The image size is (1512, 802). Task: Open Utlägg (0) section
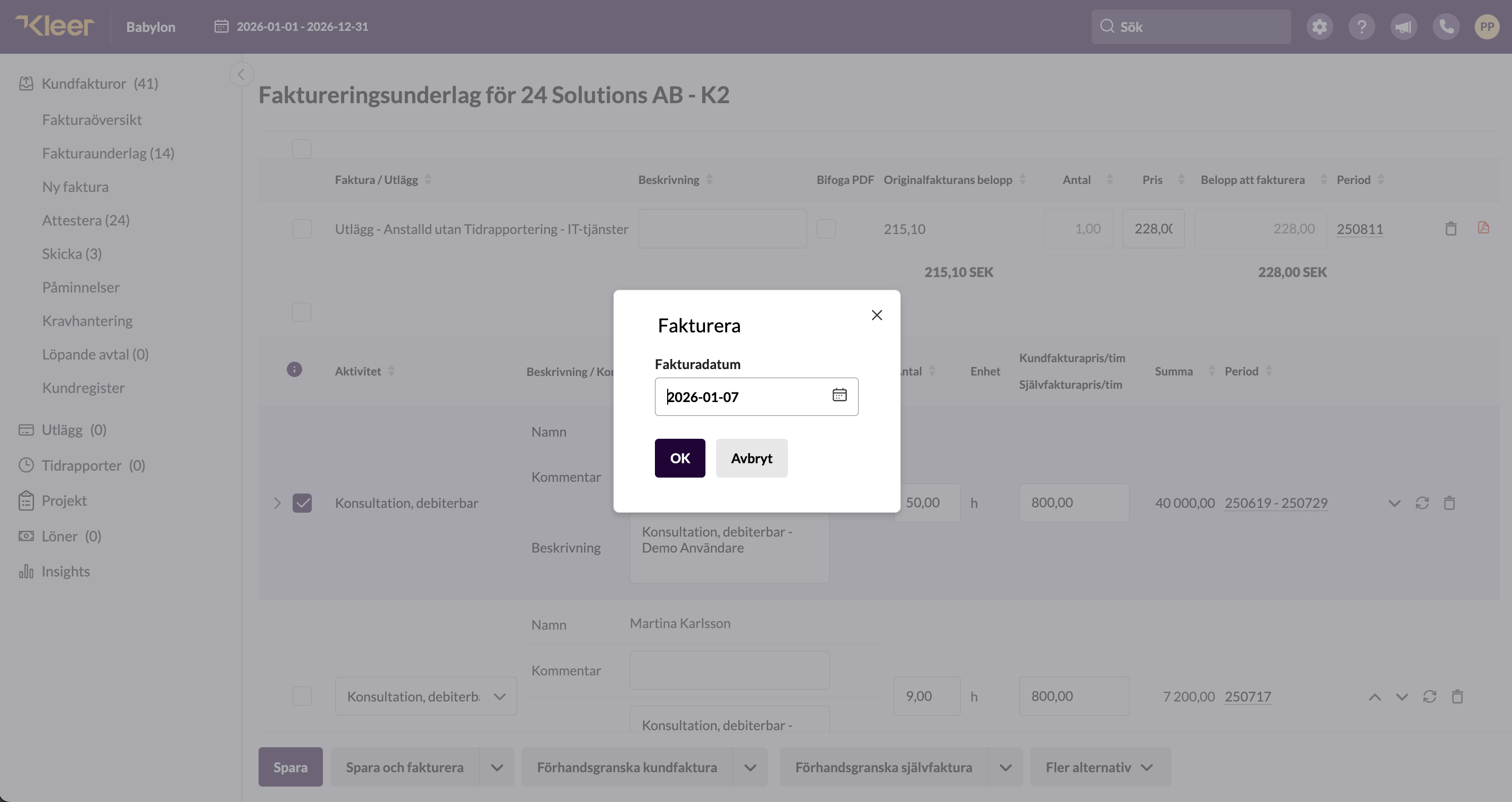coord(62,430)
